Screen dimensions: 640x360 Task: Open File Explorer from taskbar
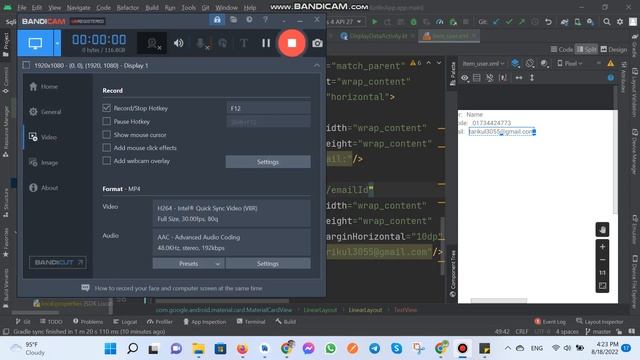point(198,349)
